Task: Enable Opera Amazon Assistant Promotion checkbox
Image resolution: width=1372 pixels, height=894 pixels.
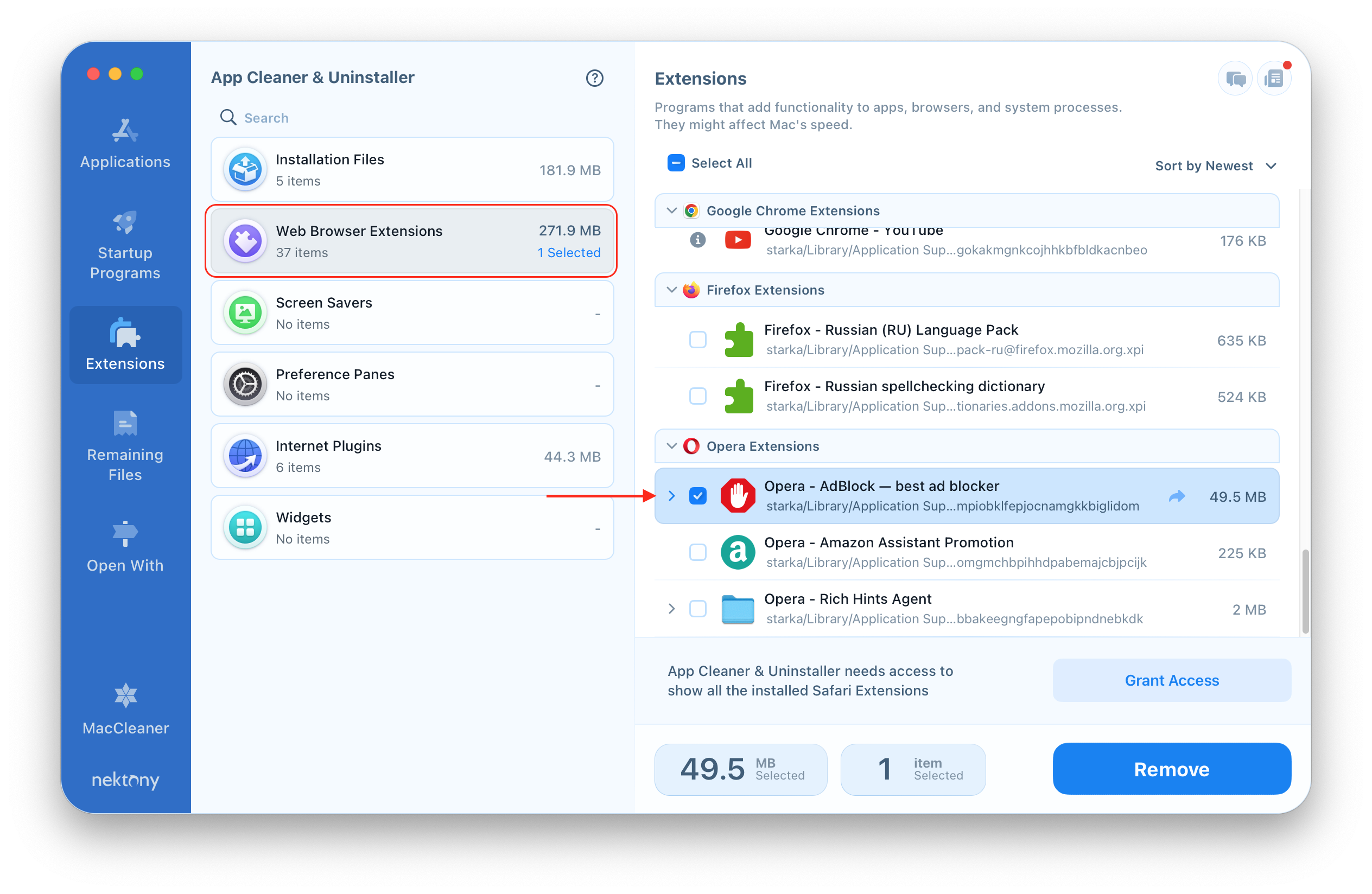Action: pyautogui.click(x=698, y=552)
